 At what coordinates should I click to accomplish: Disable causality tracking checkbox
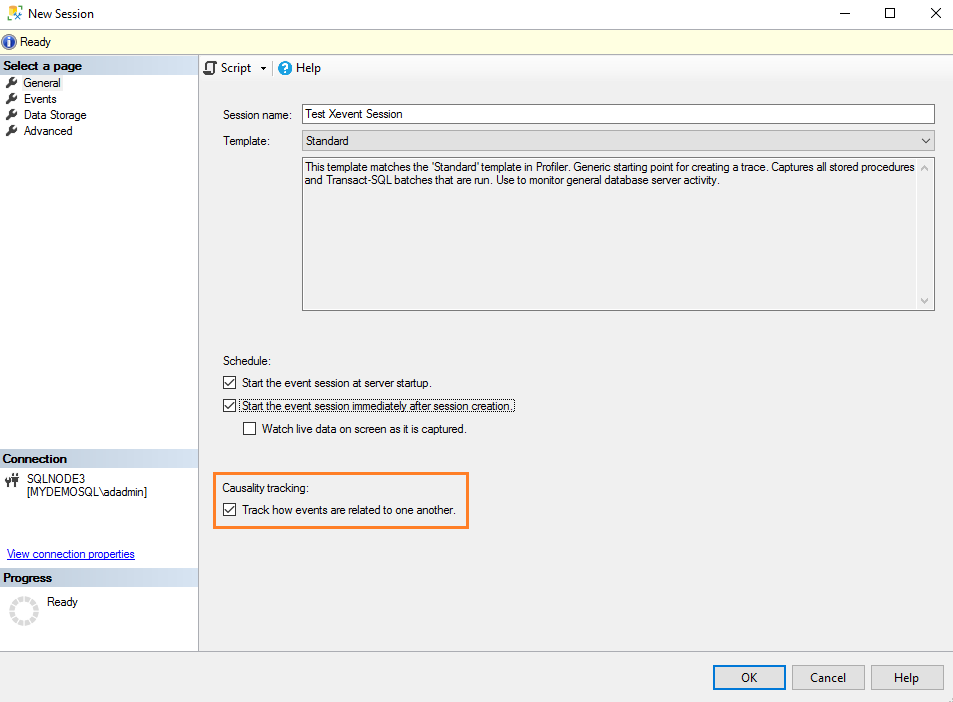230,510
